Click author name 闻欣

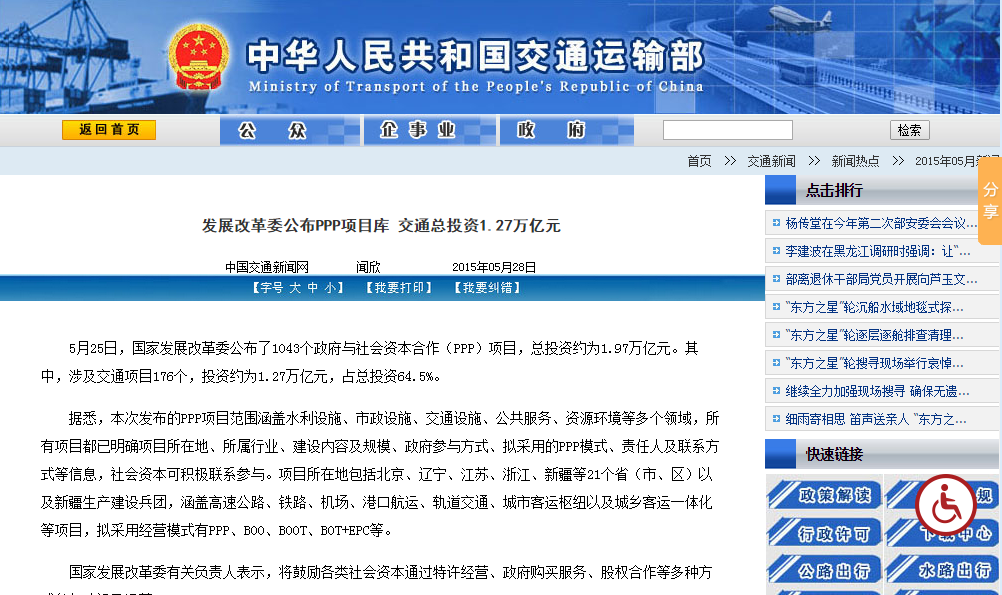pyautogui.click(x=368, y=267)
